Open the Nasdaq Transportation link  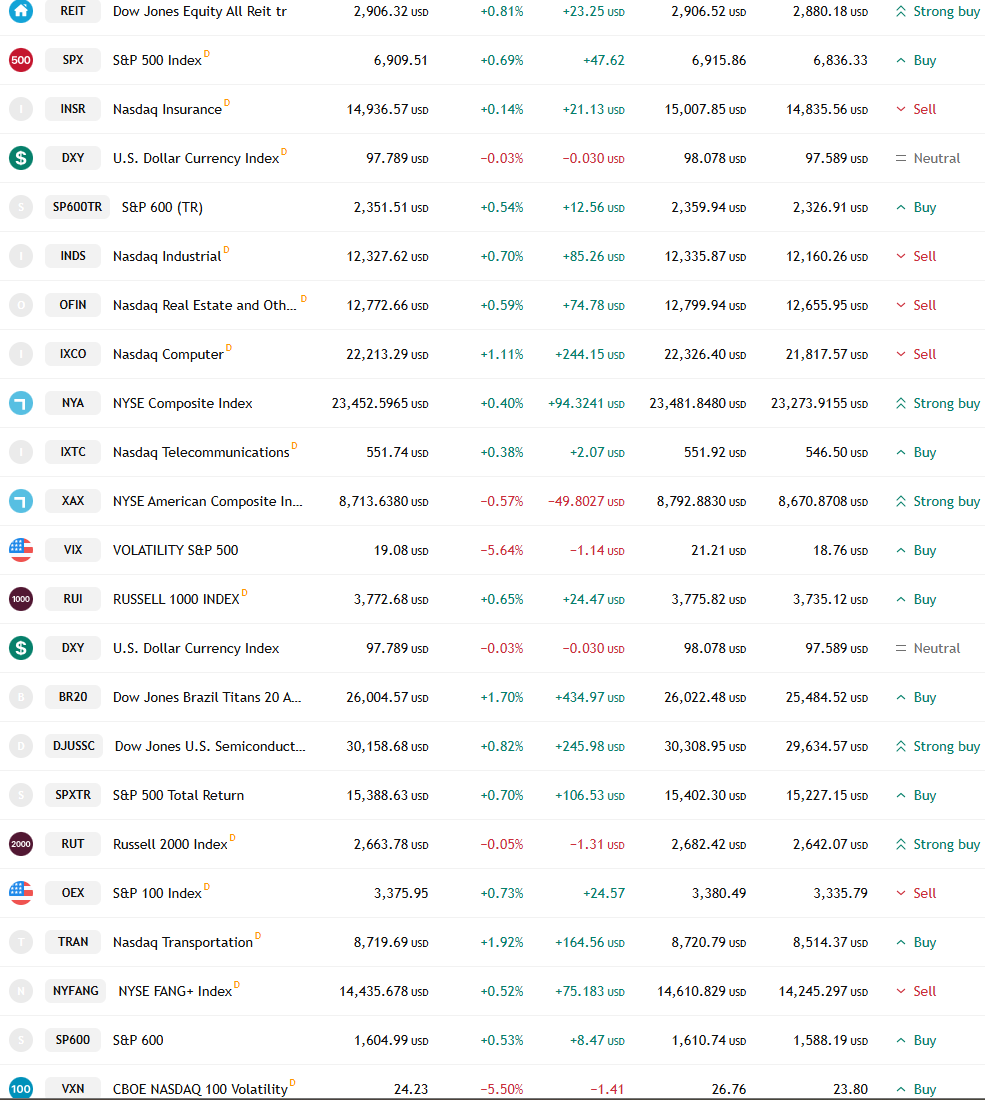[182, 942]
